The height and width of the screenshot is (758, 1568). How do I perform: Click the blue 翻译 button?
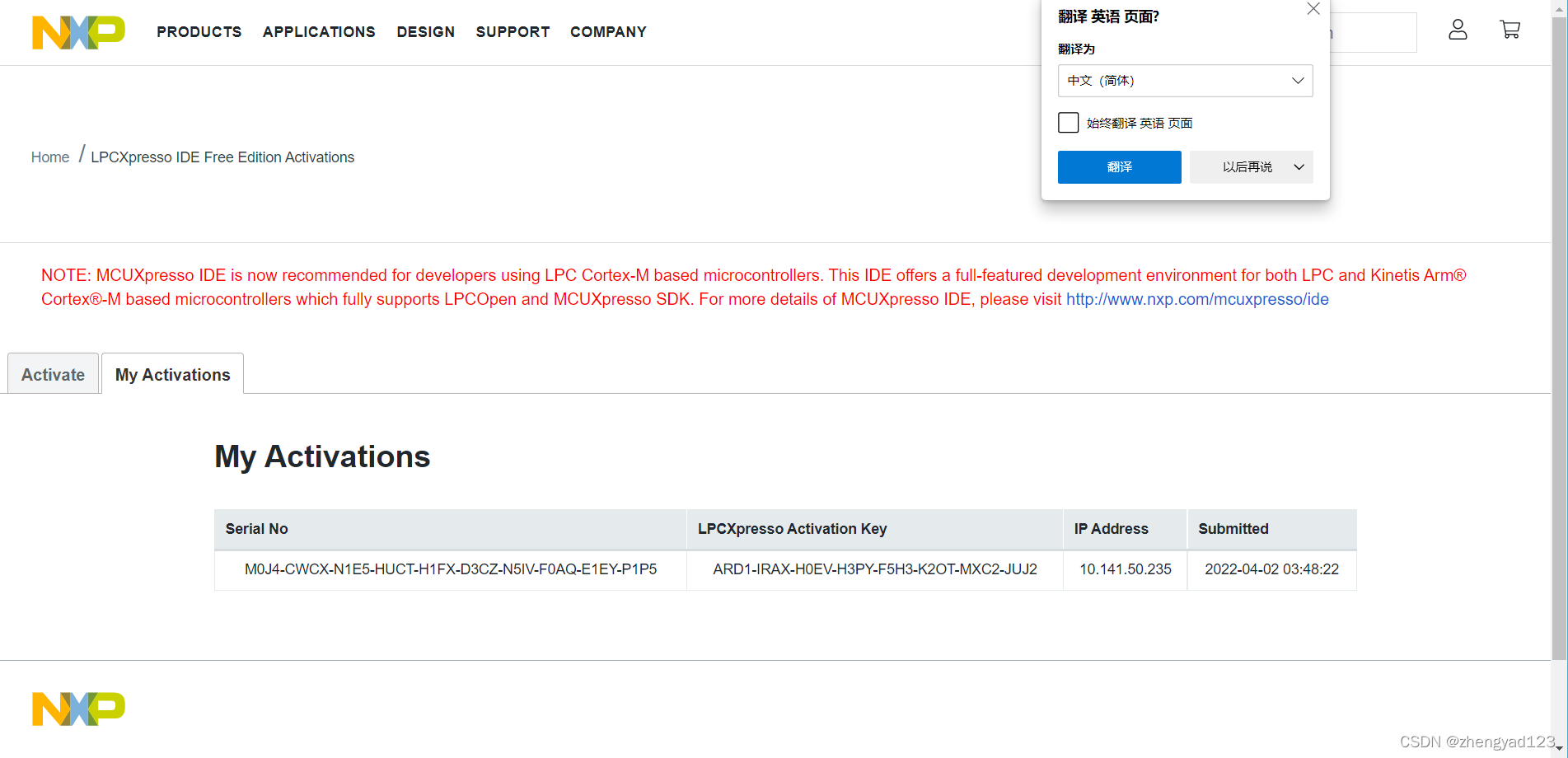click(1119, 167)
